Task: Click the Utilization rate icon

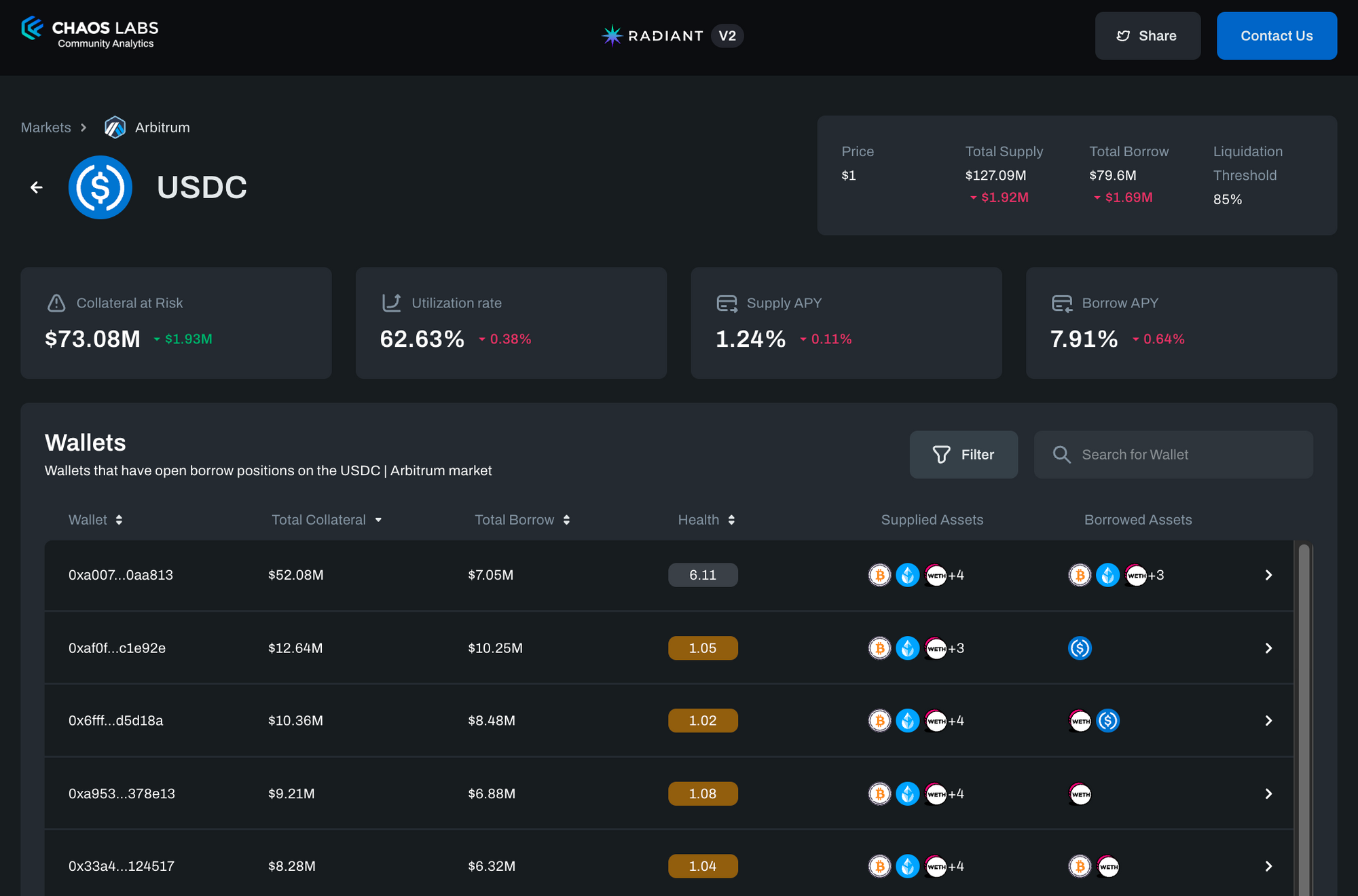Action: tap(392, 303)
